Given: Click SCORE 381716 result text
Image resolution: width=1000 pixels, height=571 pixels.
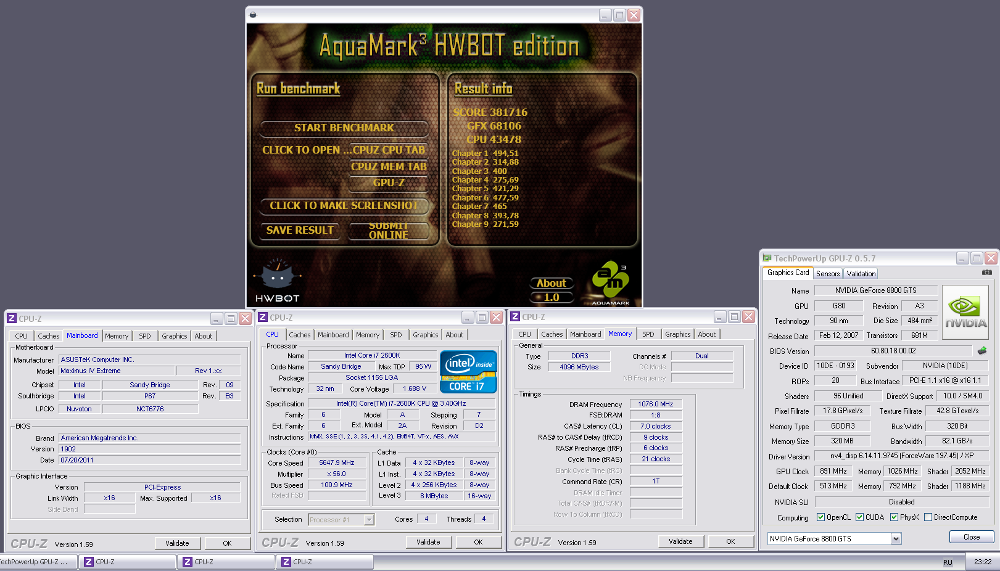Looking at the screenshot, I should [490, 112].
